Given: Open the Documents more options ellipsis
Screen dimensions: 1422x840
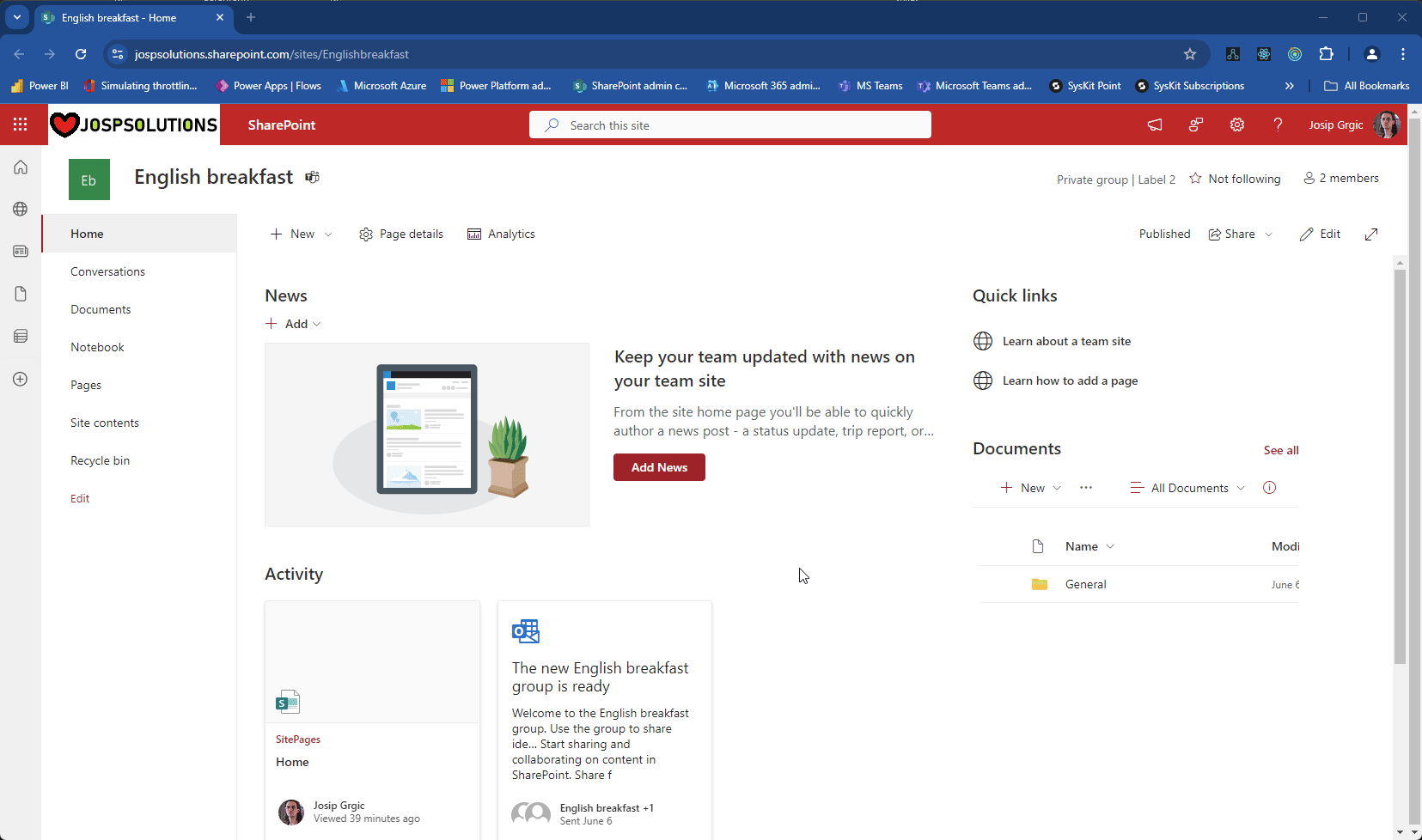Looking at the screenshot, I should tap(1086, 488).
